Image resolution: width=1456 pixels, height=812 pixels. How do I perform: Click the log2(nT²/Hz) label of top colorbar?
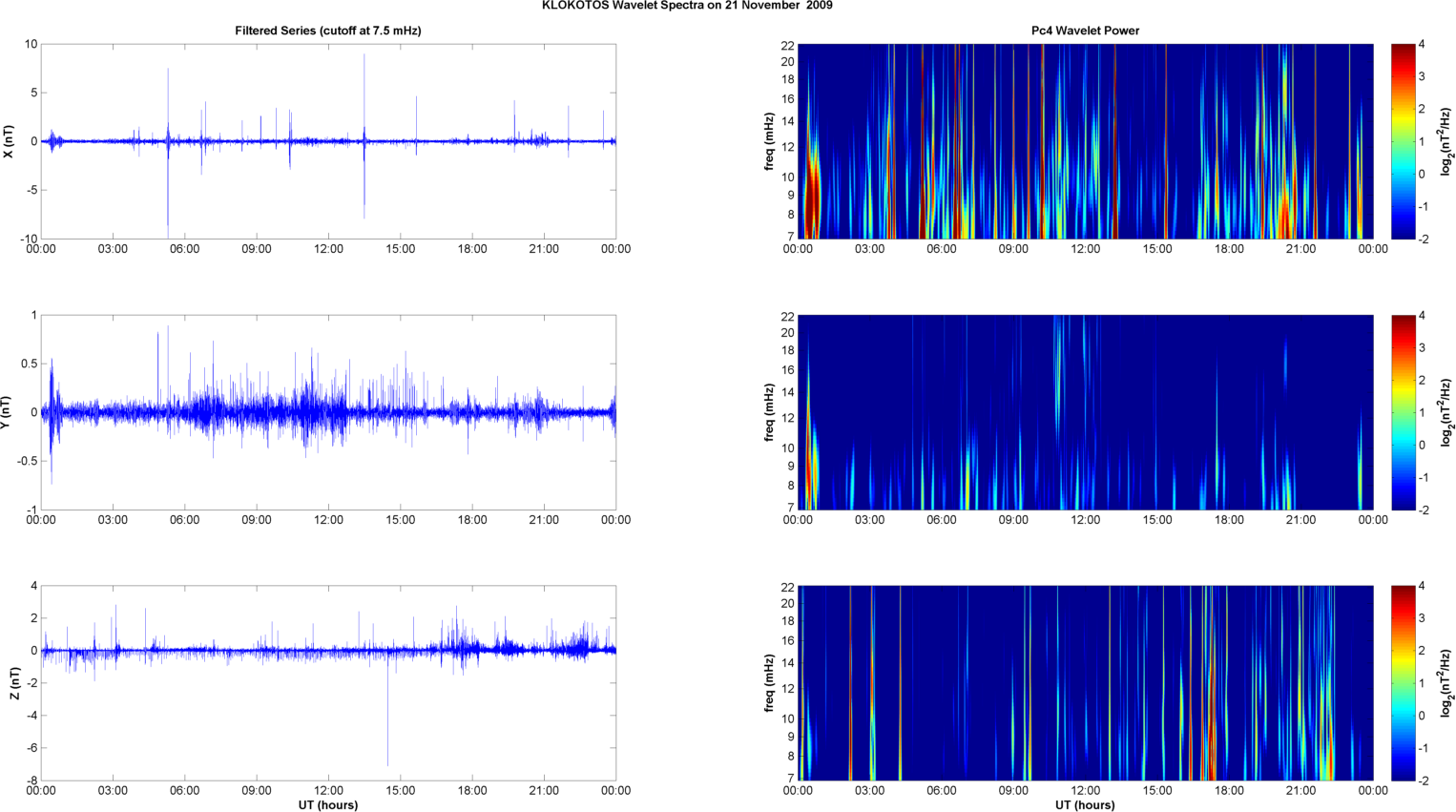1447,141
